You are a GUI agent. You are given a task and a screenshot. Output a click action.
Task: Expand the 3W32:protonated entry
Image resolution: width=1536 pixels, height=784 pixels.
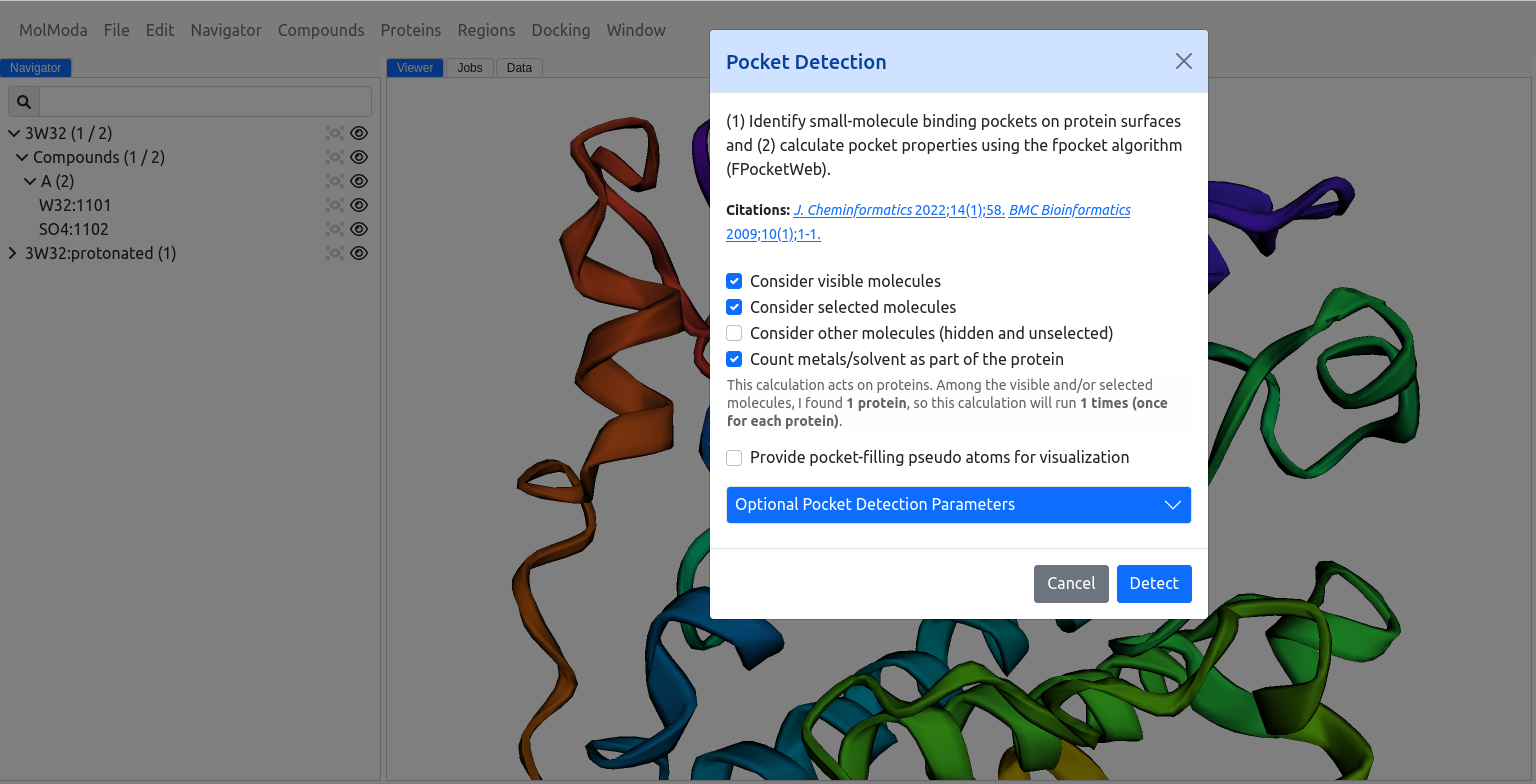coord(11,253)
